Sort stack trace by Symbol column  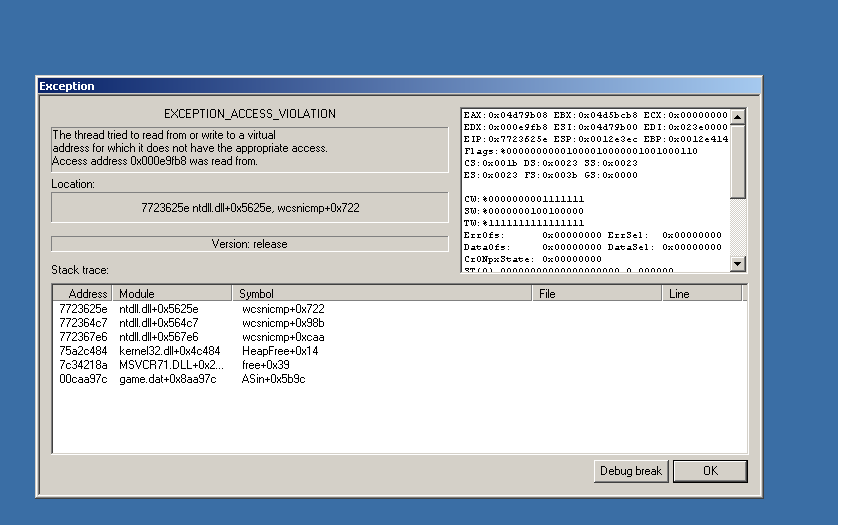382,294
